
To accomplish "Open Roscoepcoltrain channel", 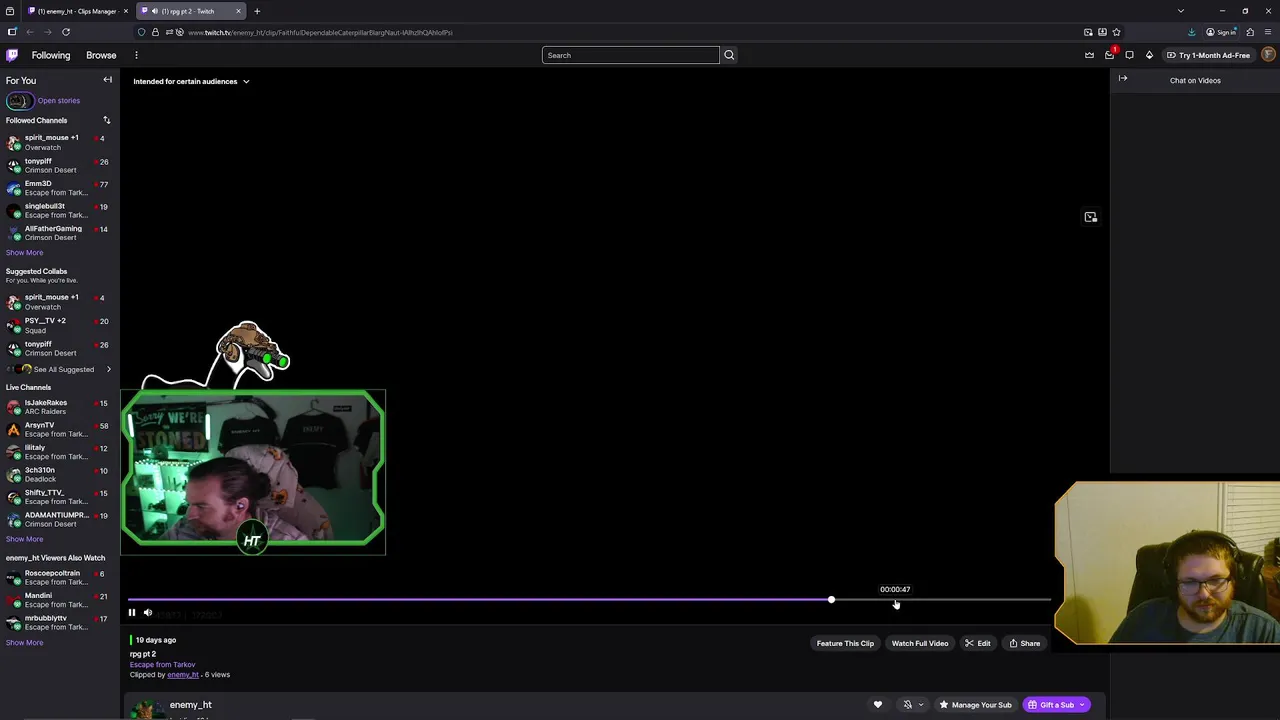I will (60, 577).
